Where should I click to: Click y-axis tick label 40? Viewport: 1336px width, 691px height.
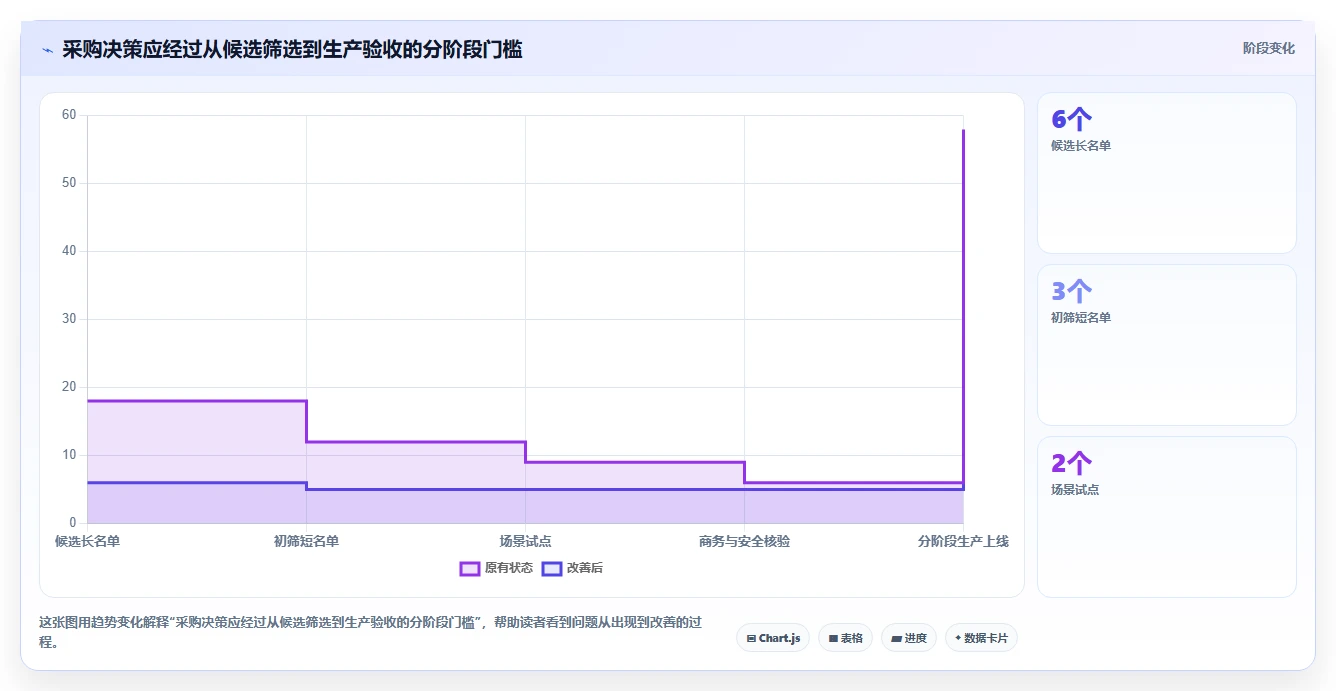coord(69,251)
